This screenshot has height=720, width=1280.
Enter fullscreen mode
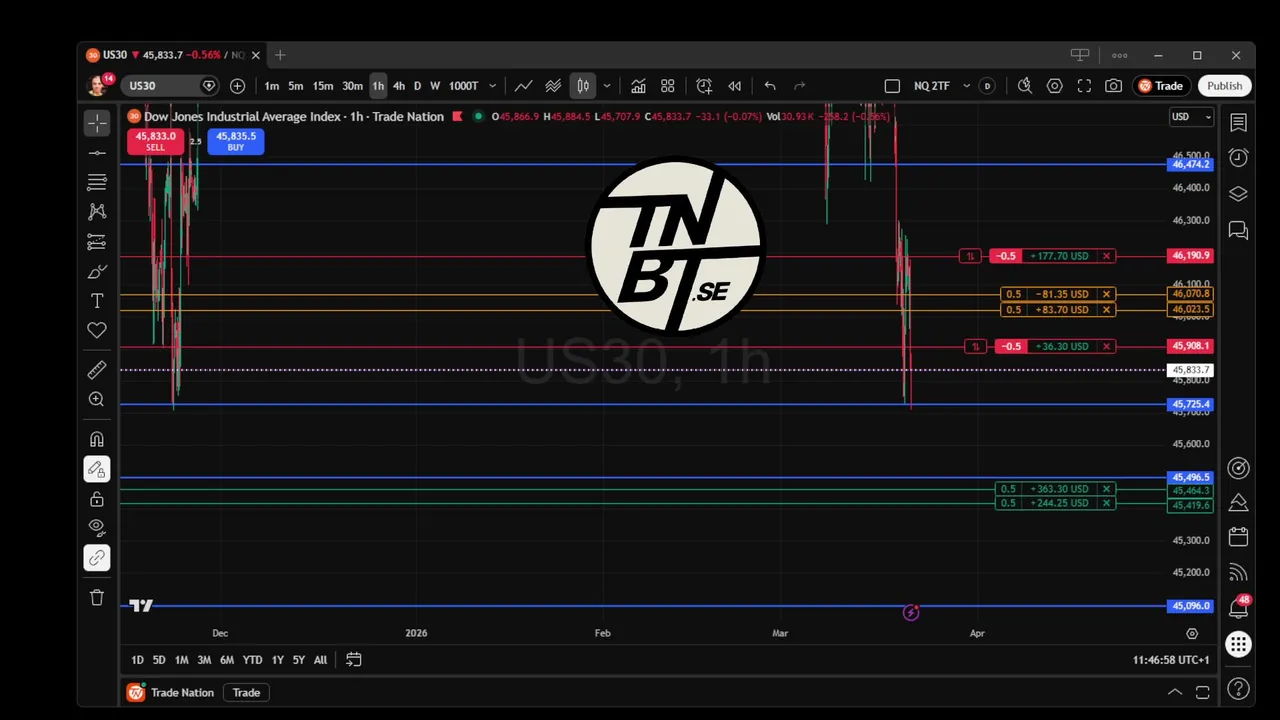[x=1084, y=86]
